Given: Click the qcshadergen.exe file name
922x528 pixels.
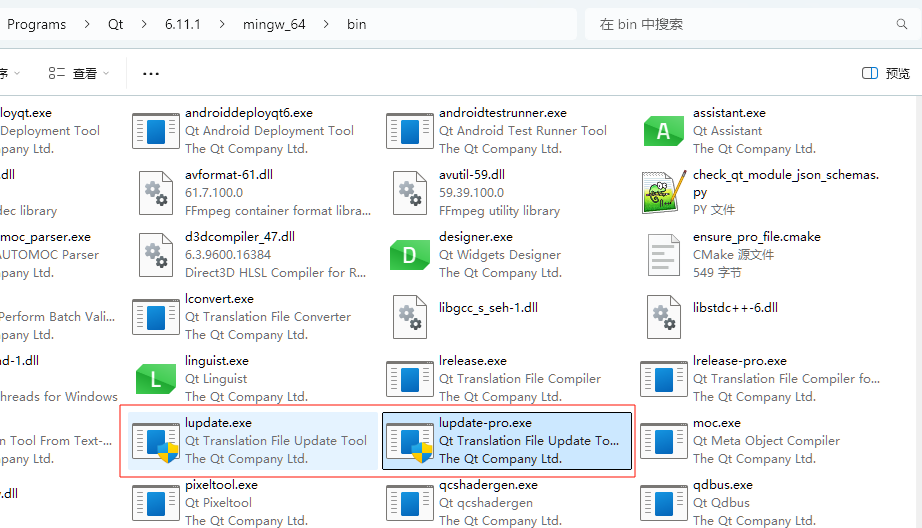Looking at the screenshot, I should coord(488,485).
